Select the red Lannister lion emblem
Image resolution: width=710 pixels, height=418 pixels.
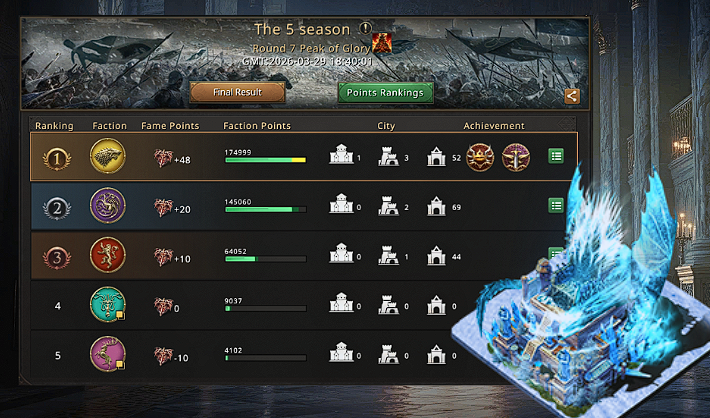pyautogui.click(x=107, y=255)
